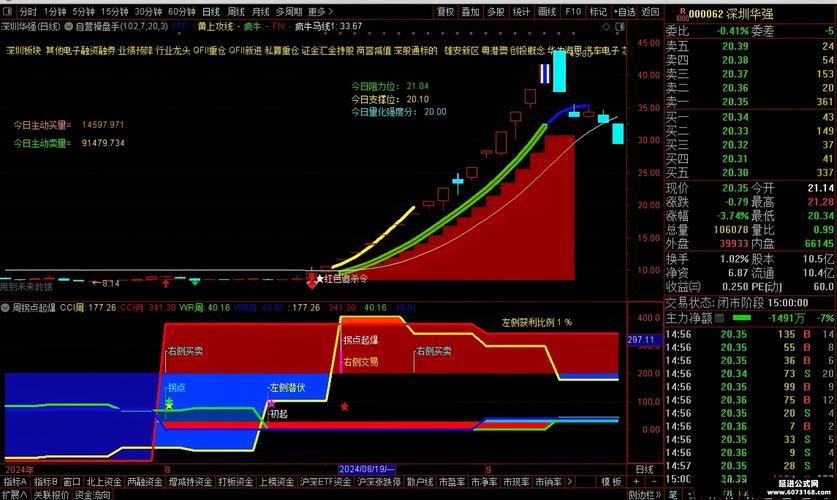Toggle the 侧边栏 sidebar expander
This screenshot has height=500, width=837.
coord(644,495)
